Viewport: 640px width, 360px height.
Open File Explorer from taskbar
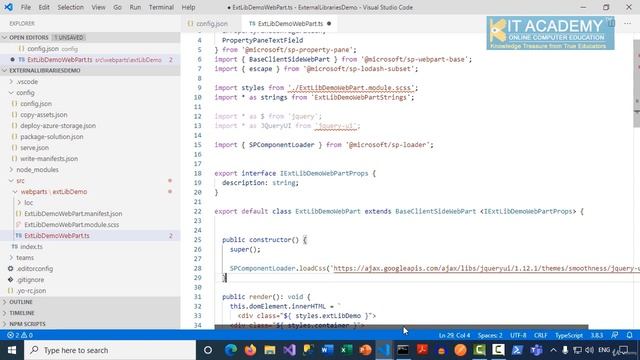click(269, 350)
